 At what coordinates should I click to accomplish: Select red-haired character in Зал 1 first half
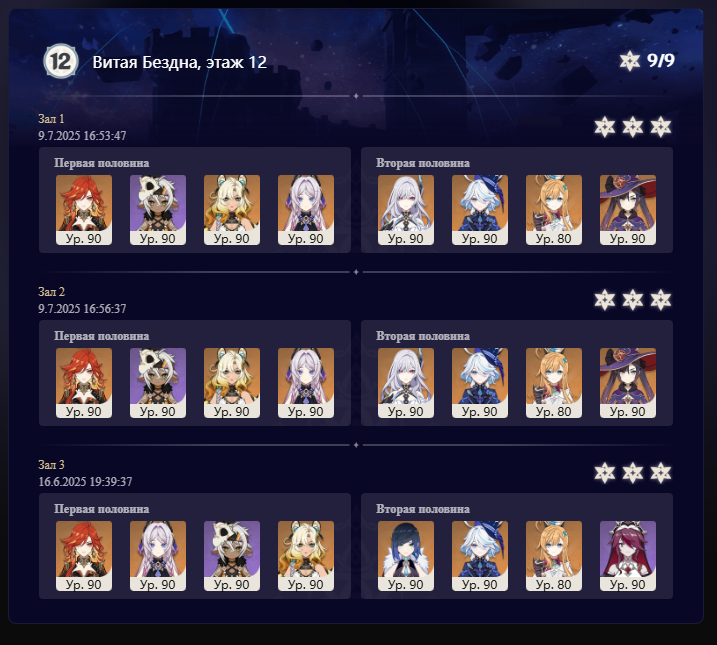tap(84, 210)
